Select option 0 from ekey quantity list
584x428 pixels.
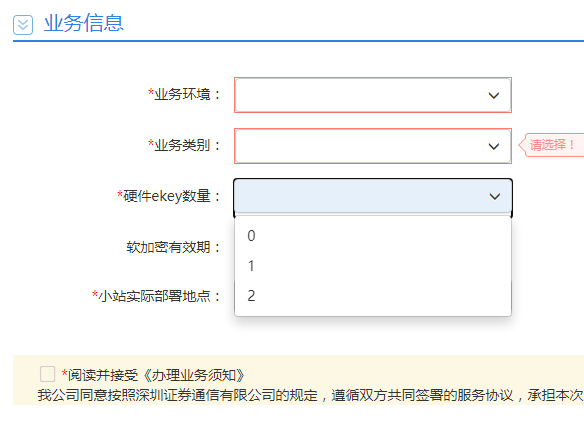(x=373, y=236)
